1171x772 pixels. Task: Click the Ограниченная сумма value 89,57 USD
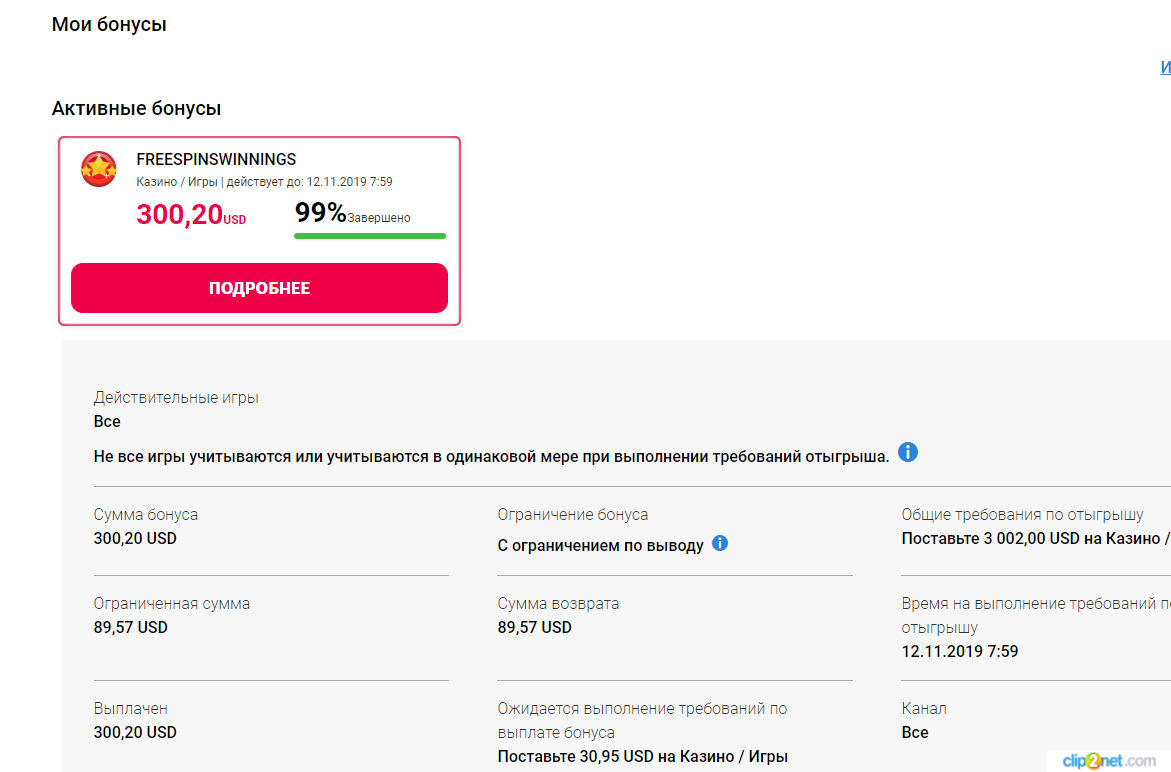coord(131,628)
